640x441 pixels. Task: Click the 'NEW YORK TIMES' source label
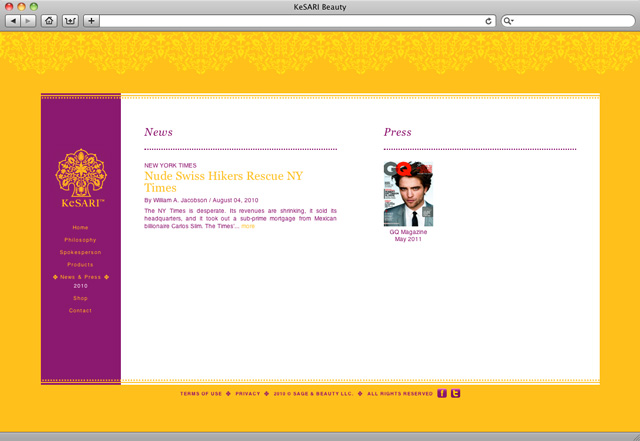tap(170, 165)
